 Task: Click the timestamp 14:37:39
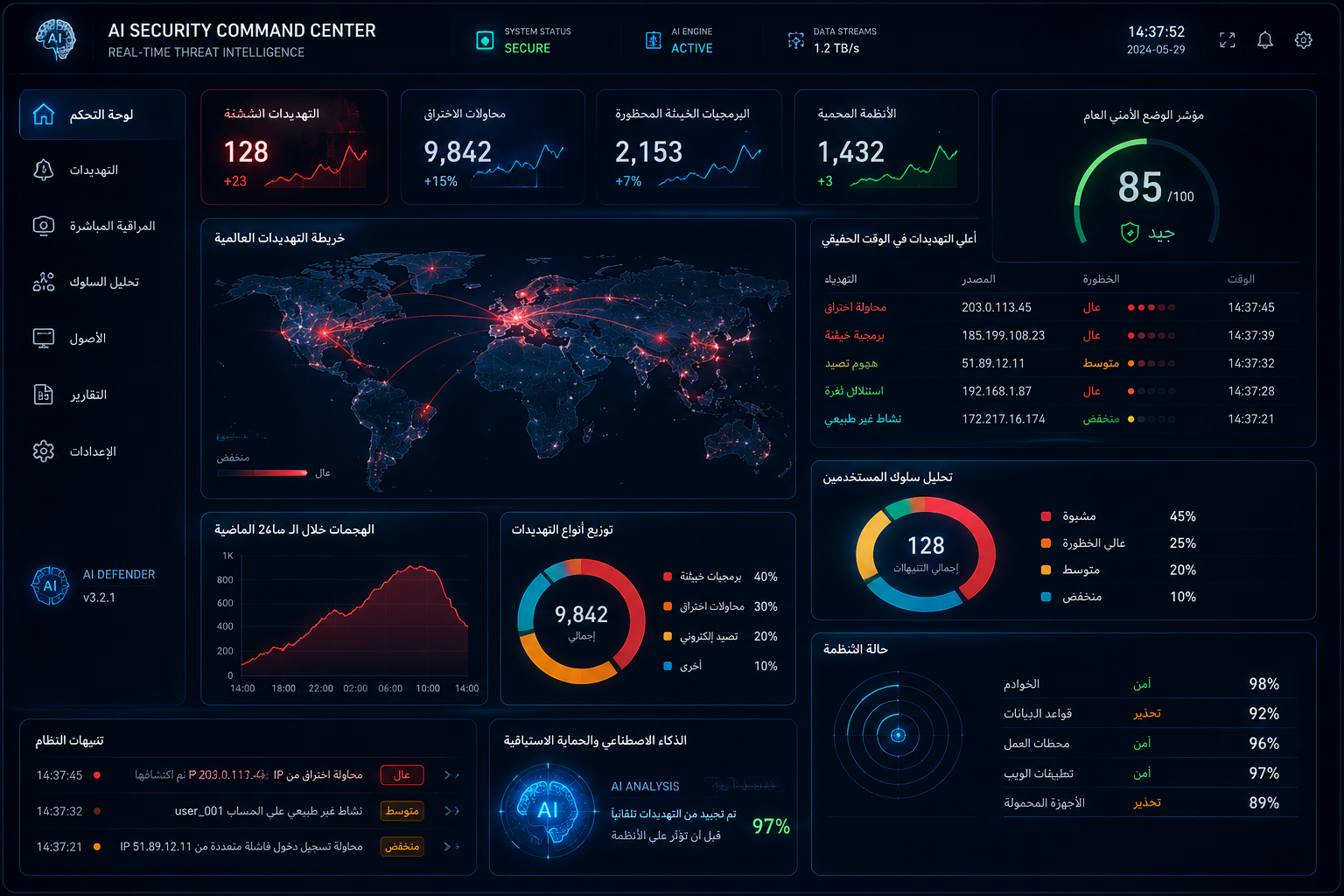[1251, 336]
